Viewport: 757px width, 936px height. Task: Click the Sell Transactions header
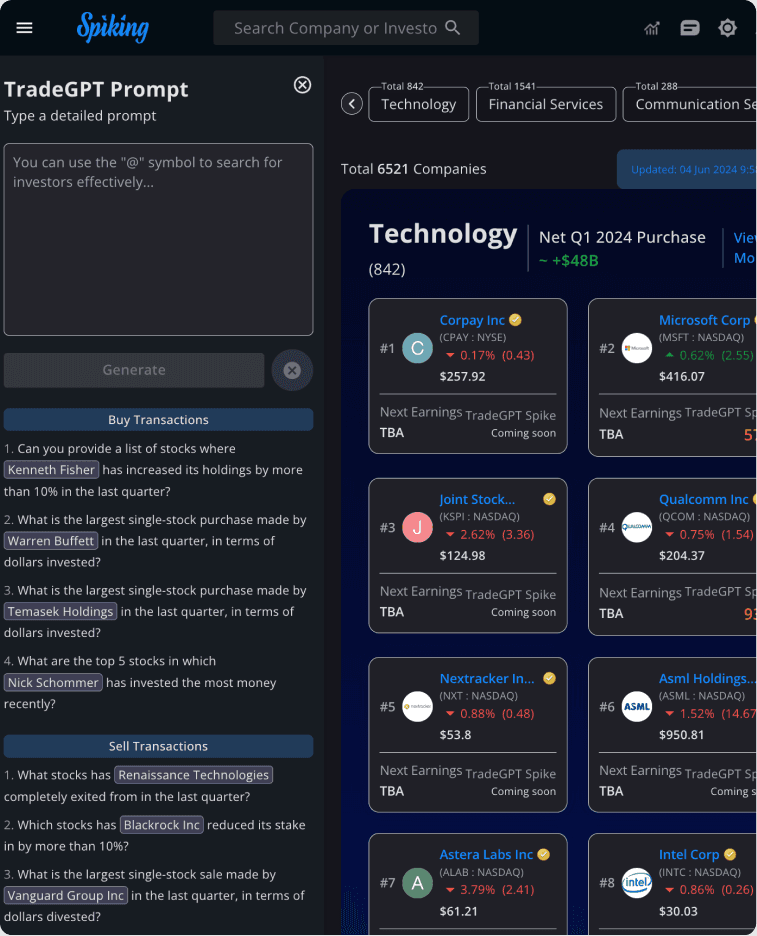(x=158, y=746)
